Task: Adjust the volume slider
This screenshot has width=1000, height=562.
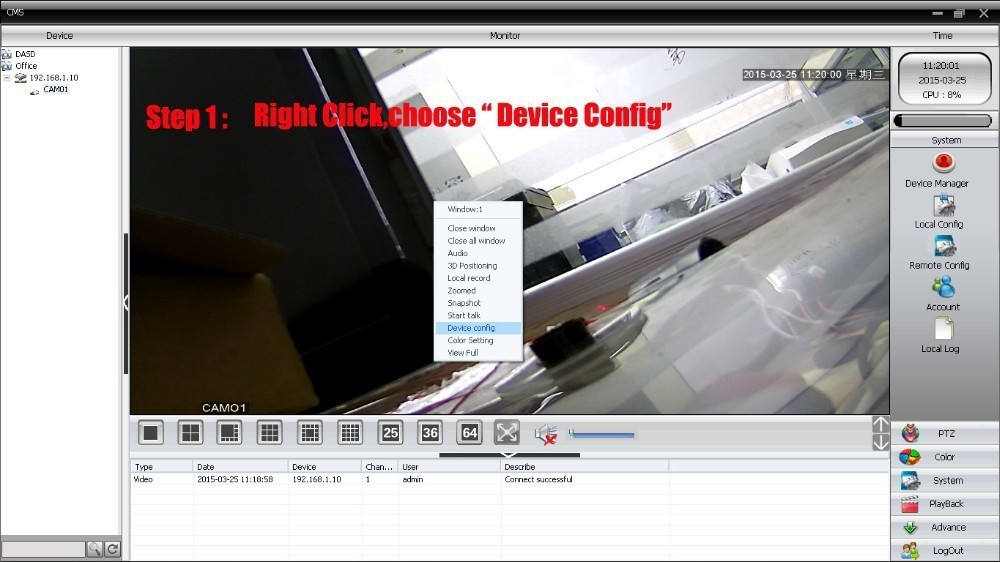Action: click(x=601, y=434)
